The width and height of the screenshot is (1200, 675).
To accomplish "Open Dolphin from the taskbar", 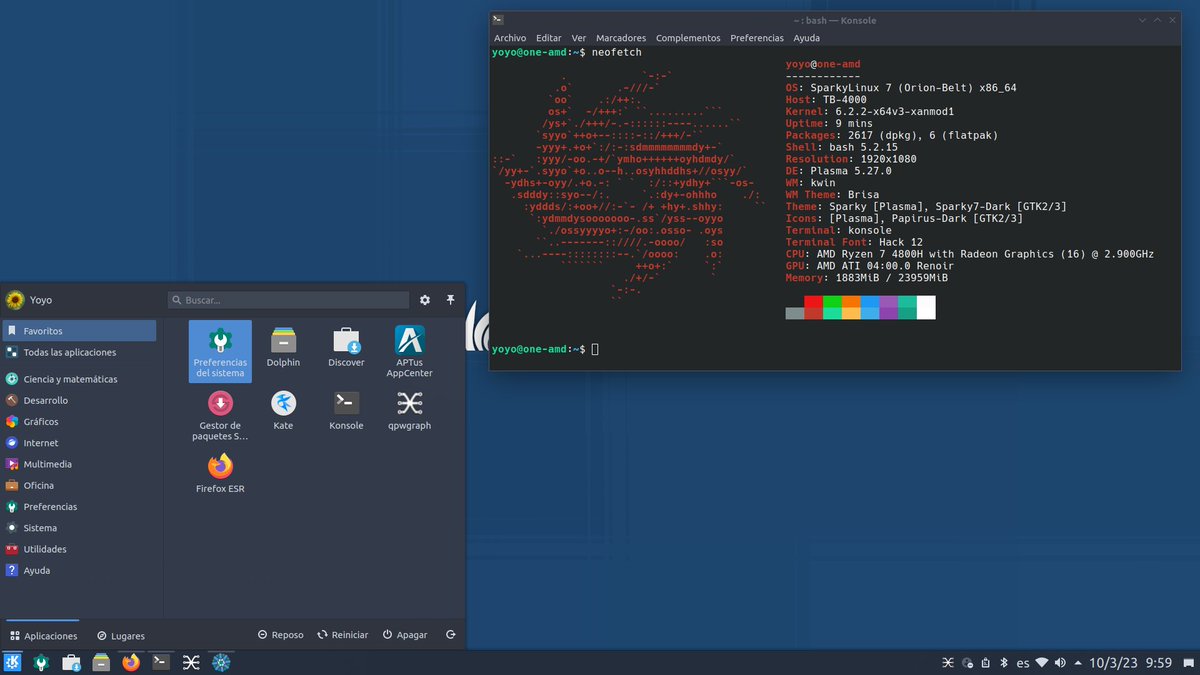I will point(101,662).
